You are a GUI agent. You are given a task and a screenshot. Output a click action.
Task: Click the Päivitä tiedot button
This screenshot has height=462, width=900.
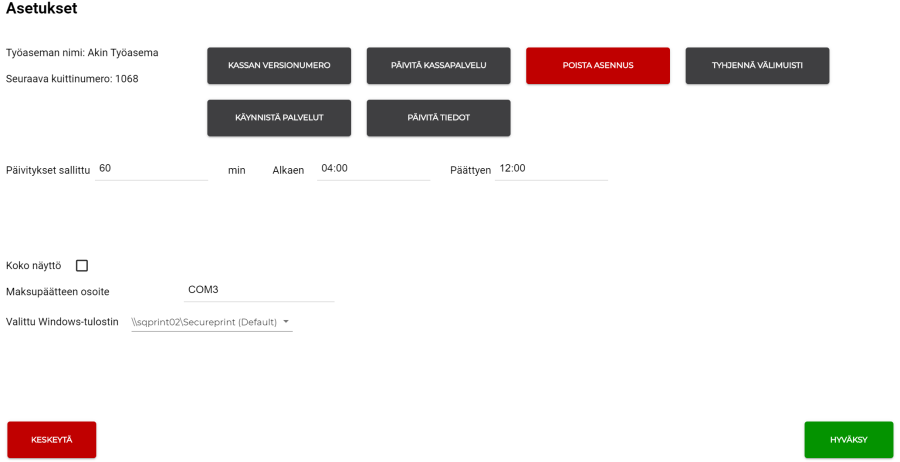[438, 118]
